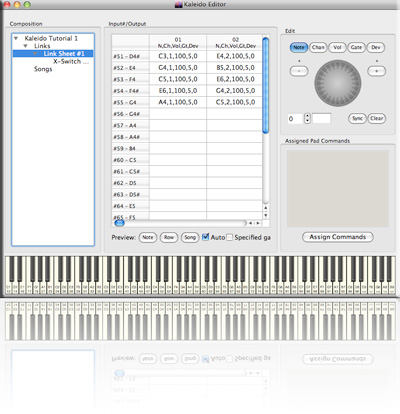Click the minus button beside the dial
This screenshot has height=414, width=400.
click(x=299, y=71)
